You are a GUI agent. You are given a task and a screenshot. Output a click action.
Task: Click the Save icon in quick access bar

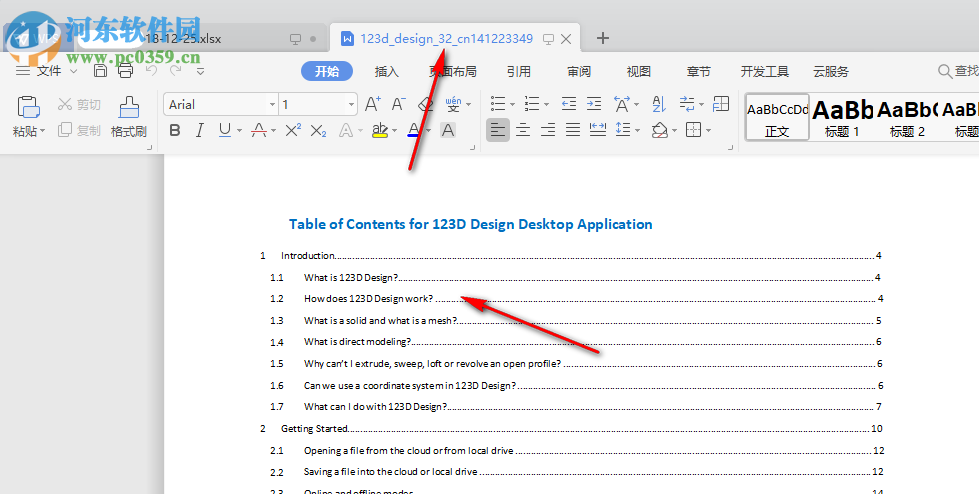pos(100,71)
